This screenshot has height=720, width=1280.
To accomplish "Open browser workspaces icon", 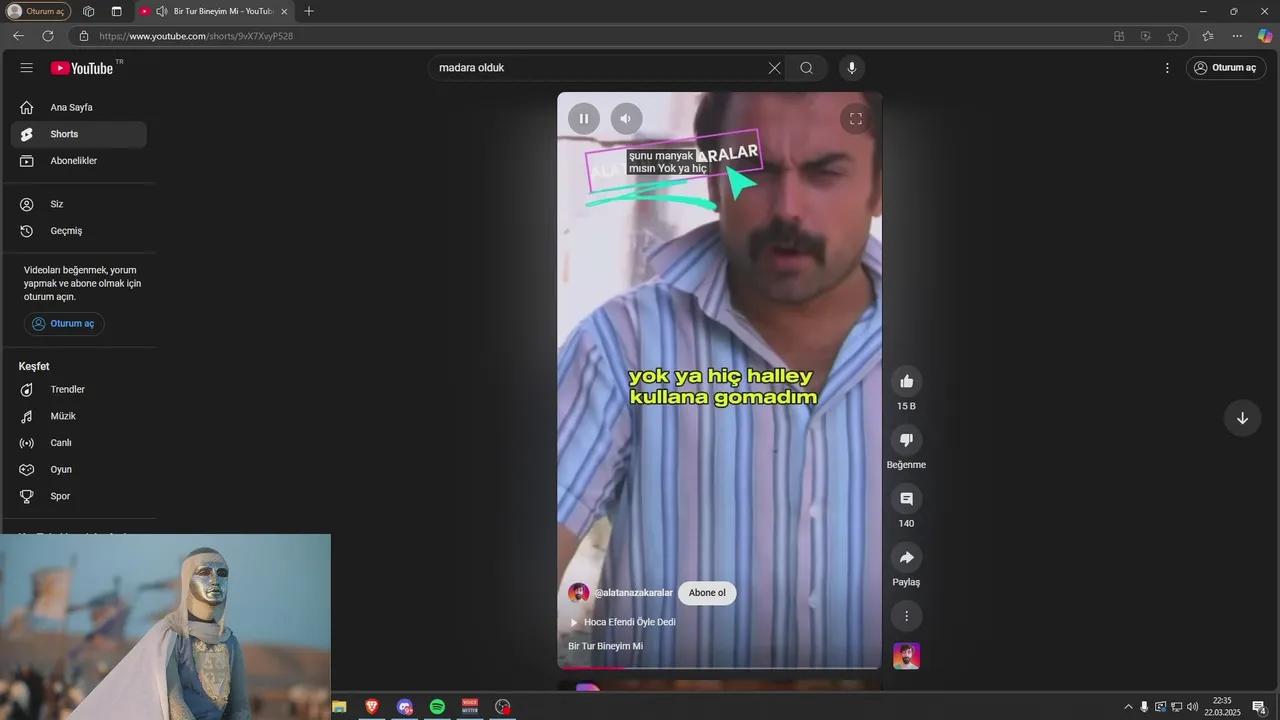I will click(x=88, y=11).
